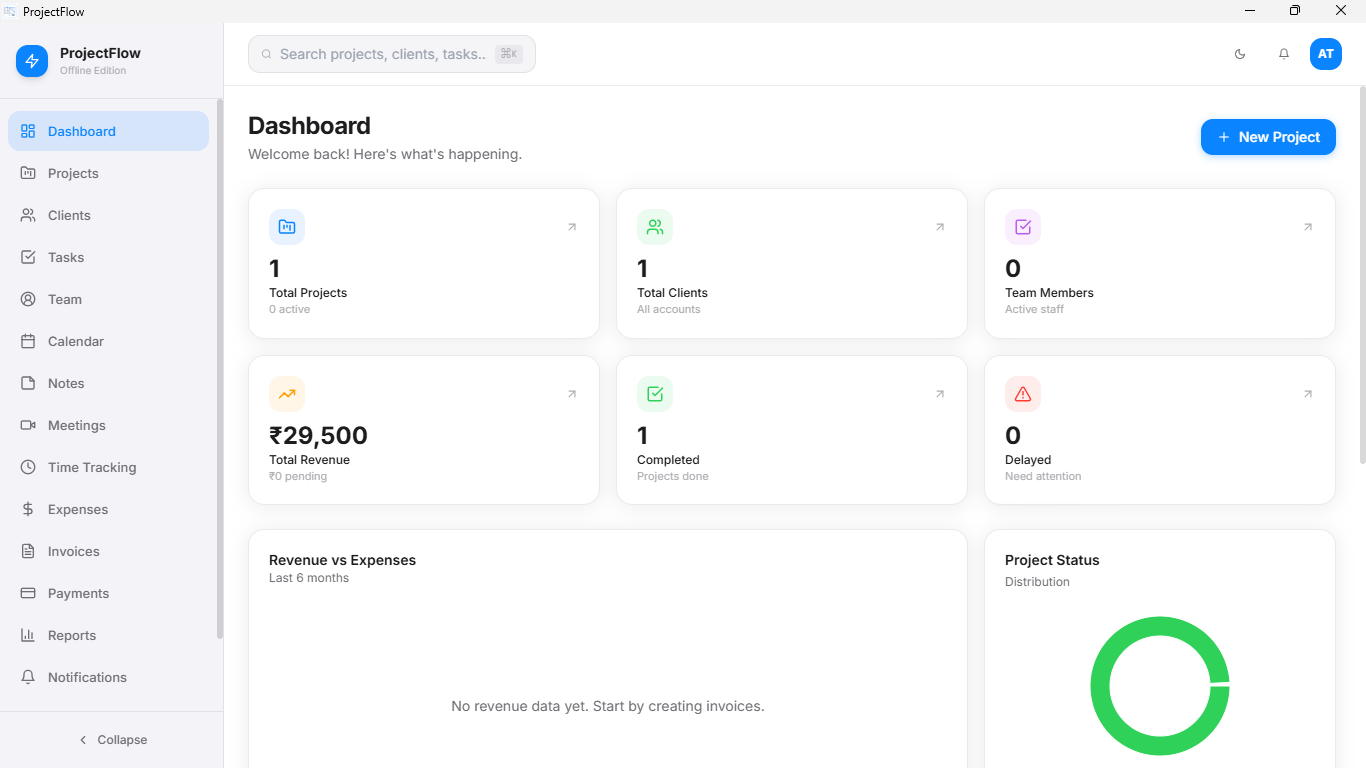The width and height of the screenshot is (1366, 768).
Task: Click the green people icon on Total Clients card
Action: click(655, 227)
